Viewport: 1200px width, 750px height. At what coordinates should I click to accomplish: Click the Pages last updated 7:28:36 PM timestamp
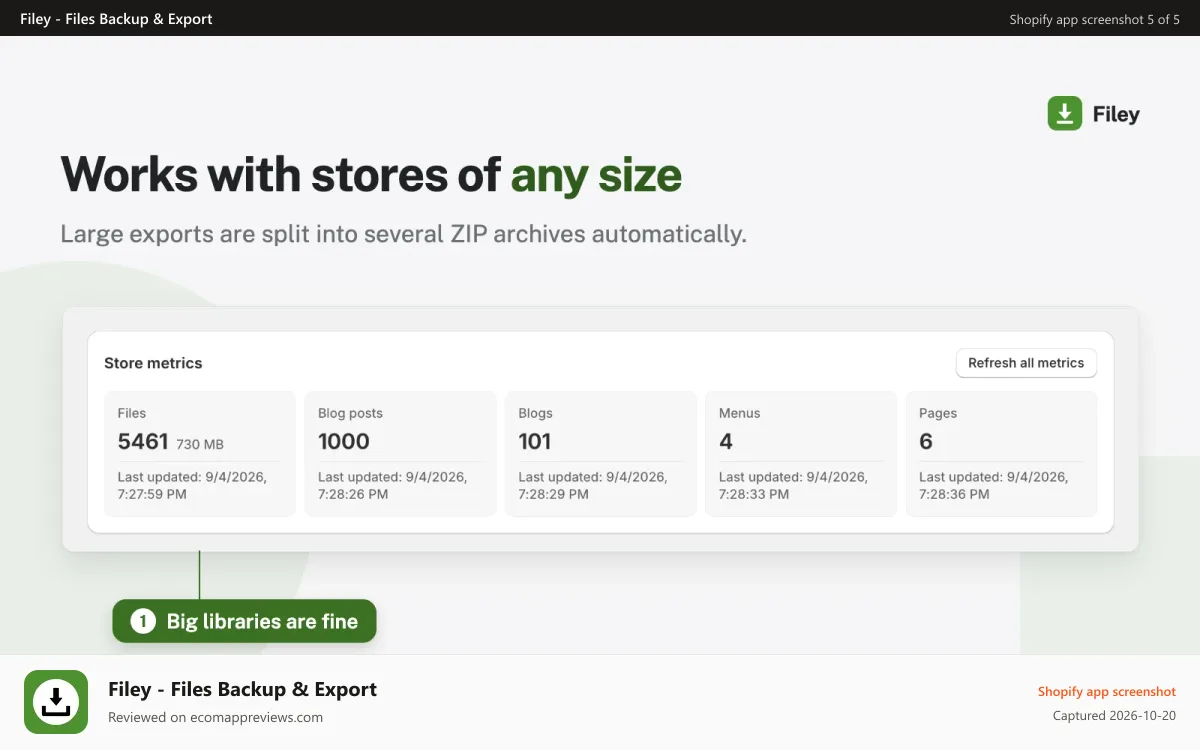click(993, 485)
